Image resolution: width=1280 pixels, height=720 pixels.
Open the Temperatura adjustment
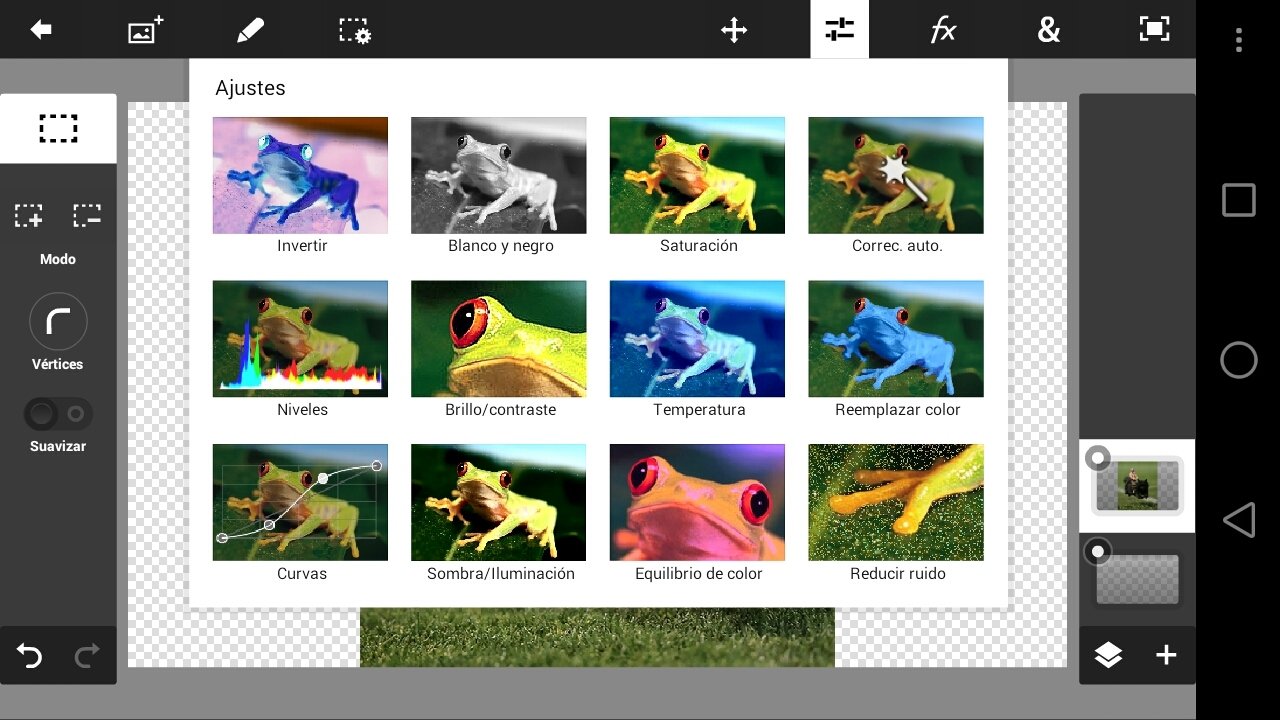click(698, 350)
